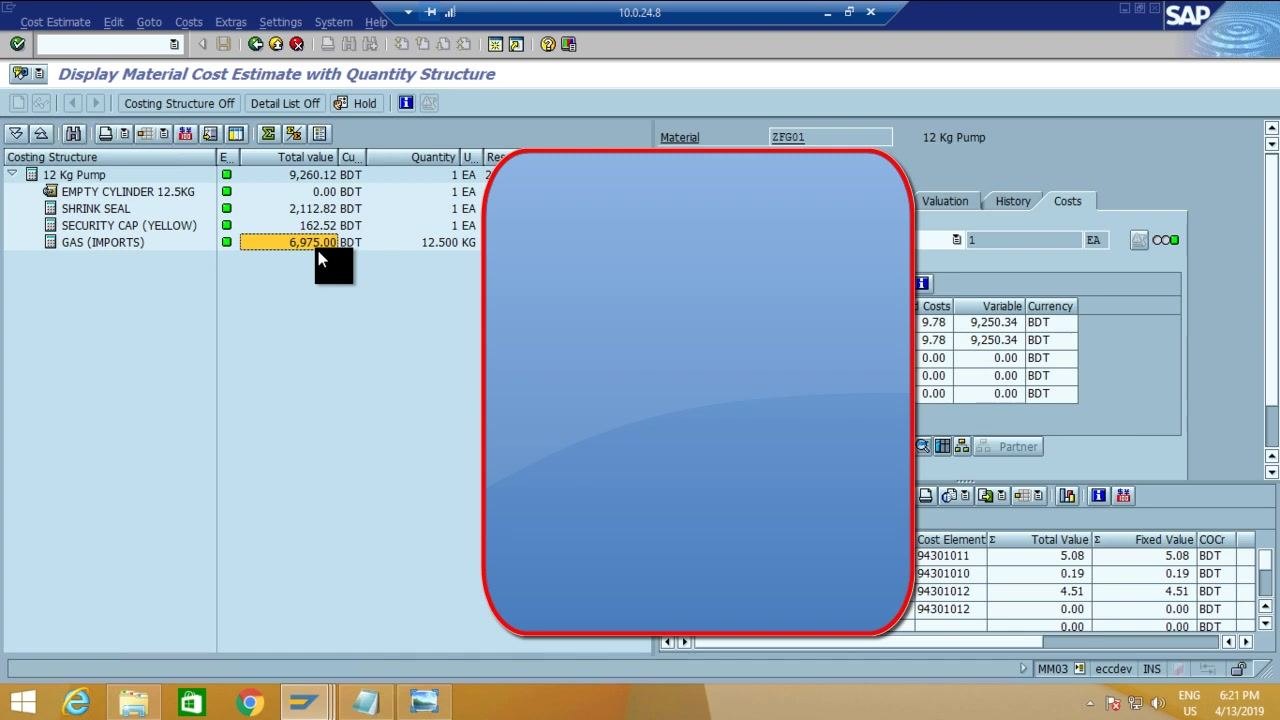Click the Find binoculars icon above tree
This screenshot has height=720, width=1280.
pos(73,134)
